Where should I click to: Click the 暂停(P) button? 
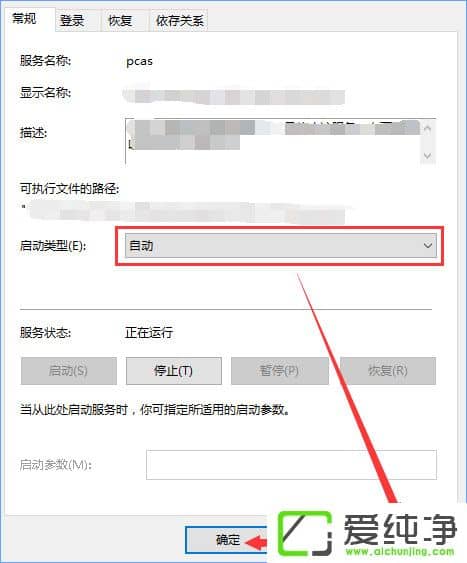pyautogui.click(x=280, y=371)
